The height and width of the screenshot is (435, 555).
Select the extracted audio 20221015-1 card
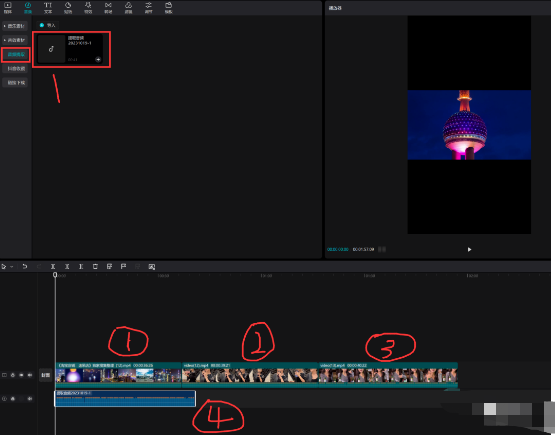click(x=70, y=49)
